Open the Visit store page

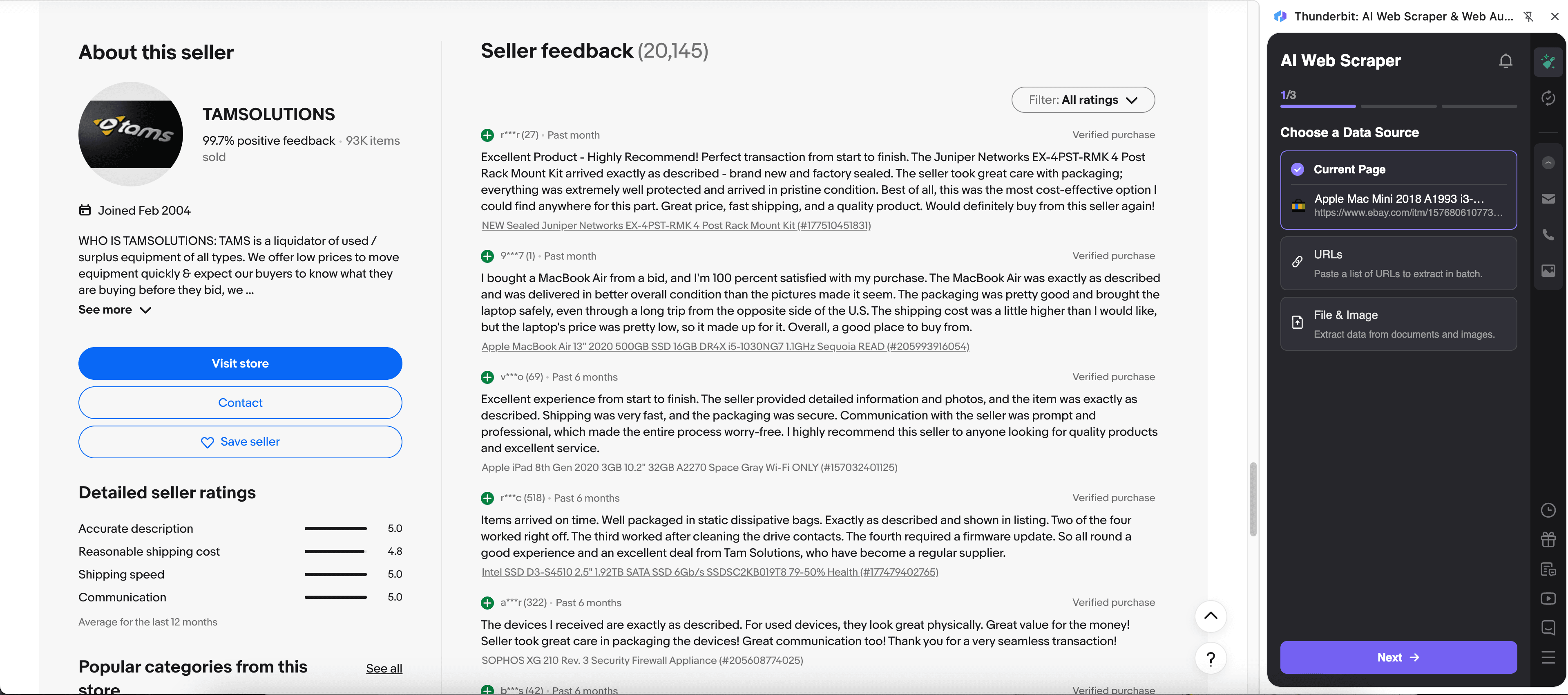coord(240,363)
